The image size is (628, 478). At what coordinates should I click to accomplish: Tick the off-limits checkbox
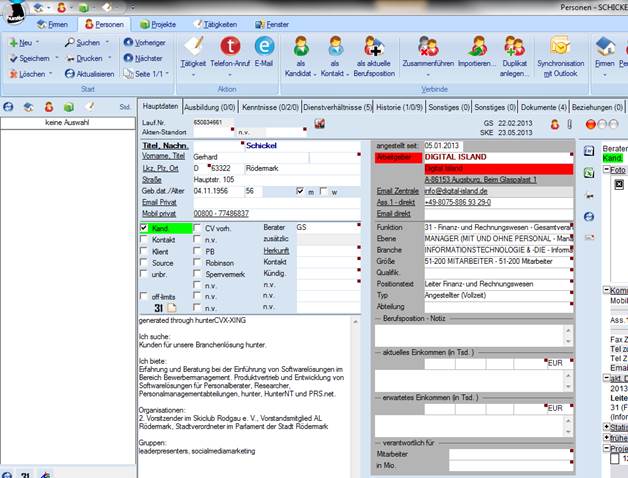144,296
